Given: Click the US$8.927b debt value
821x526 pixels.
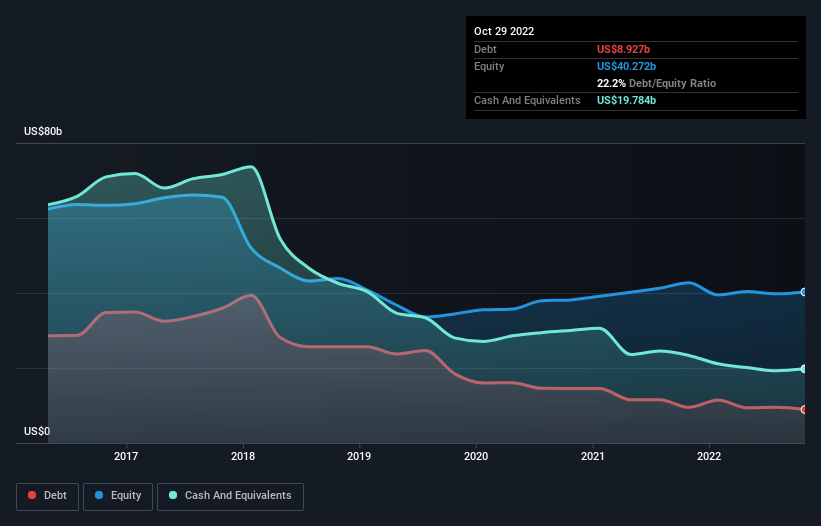Looking at the screenshot, I should 623,49.
